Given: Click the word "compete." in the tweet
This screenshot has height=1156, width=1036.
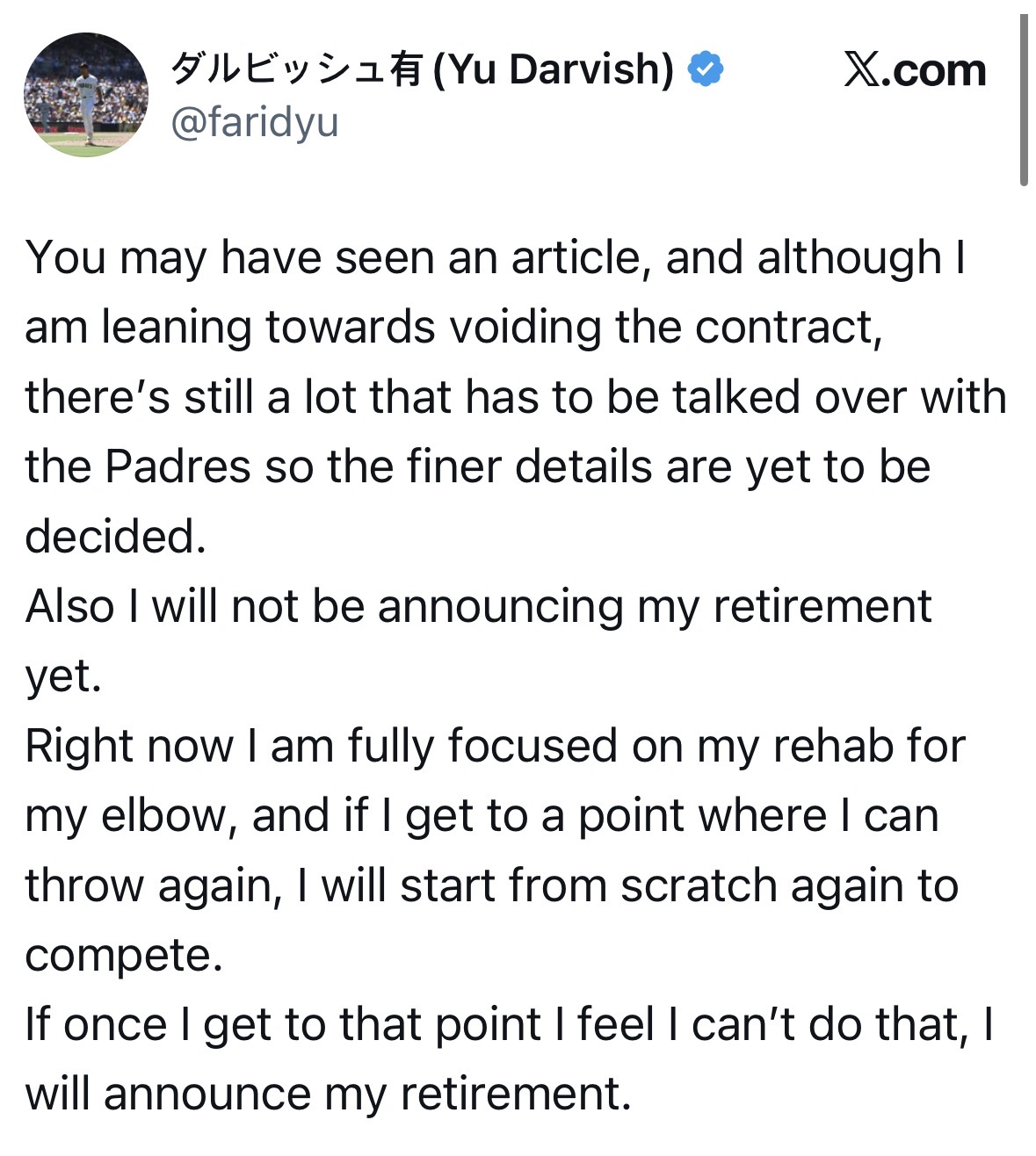Looking at the screenshot, I should [x=124, y=955].
